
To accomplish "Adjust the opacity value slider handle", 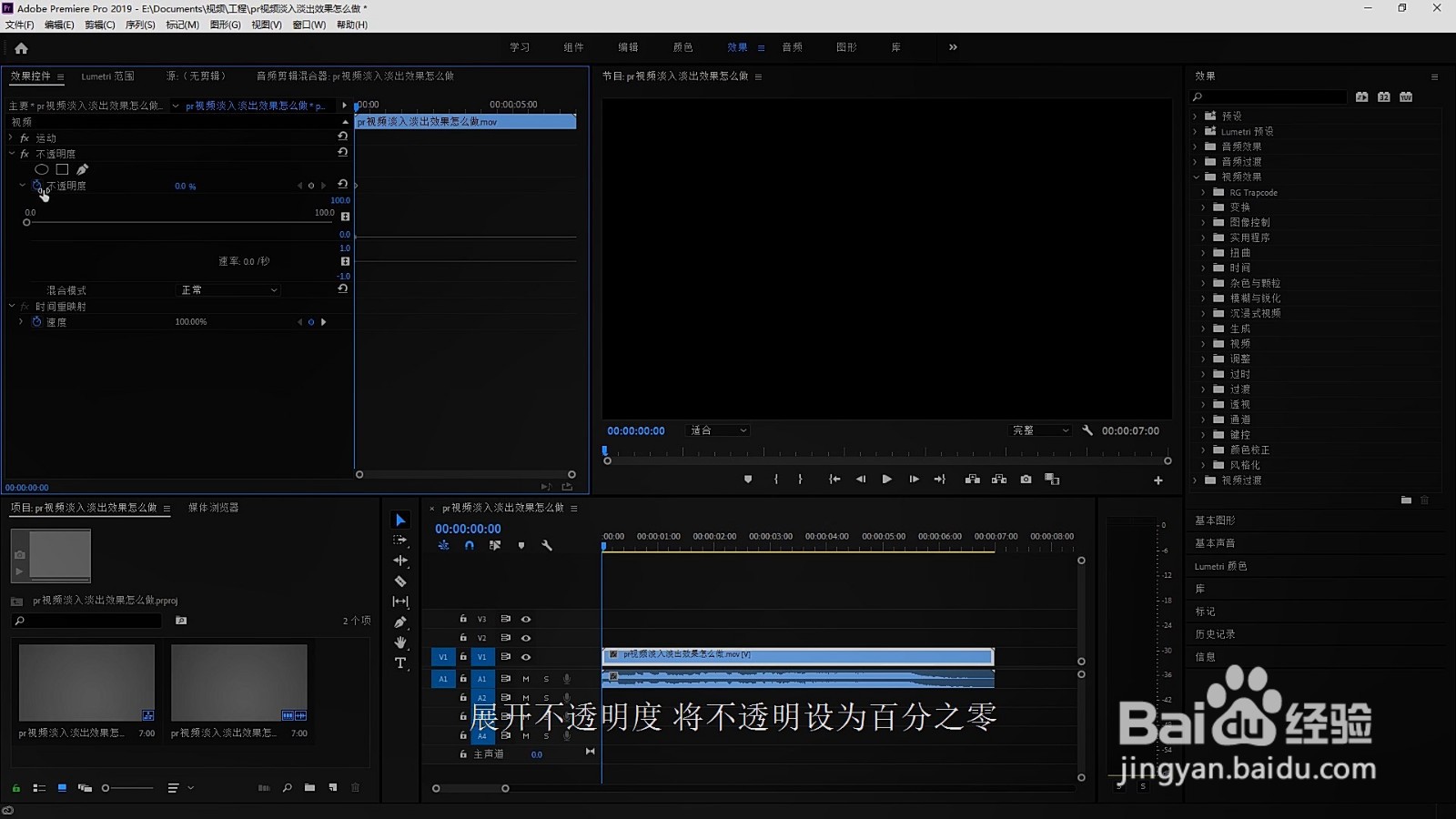I will click(x=27, y=222).
